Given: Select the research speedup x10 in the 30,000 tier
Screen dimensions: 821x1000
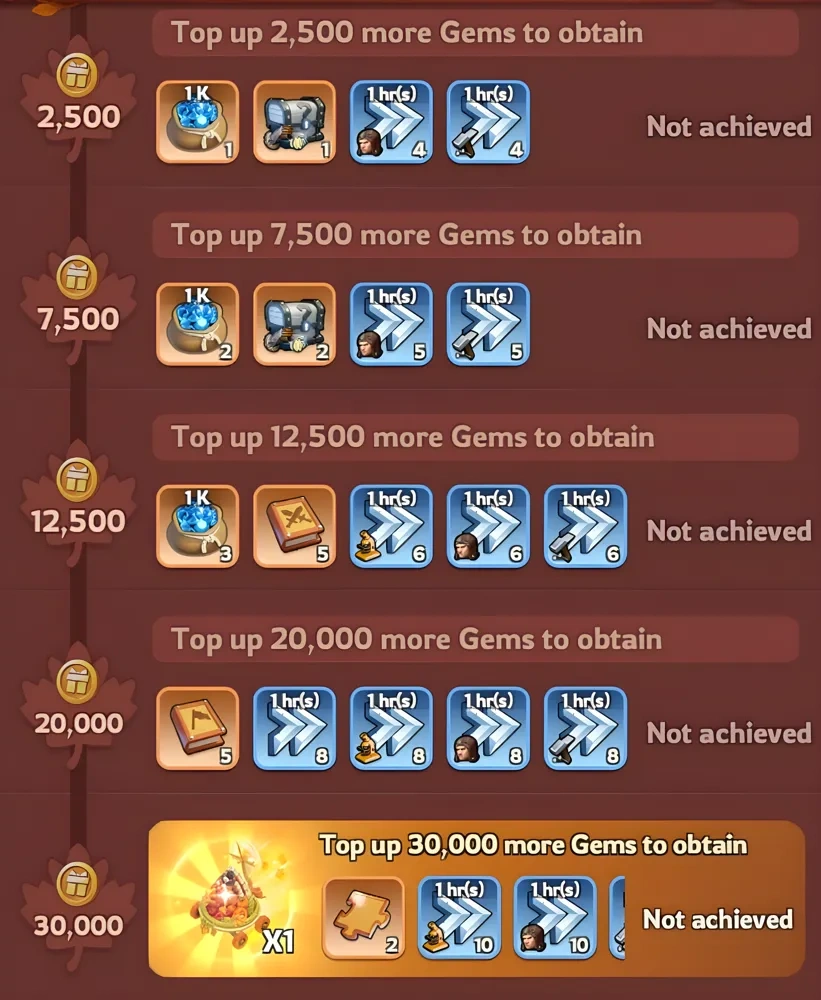Looking at the screenshot, I should 459,918.
